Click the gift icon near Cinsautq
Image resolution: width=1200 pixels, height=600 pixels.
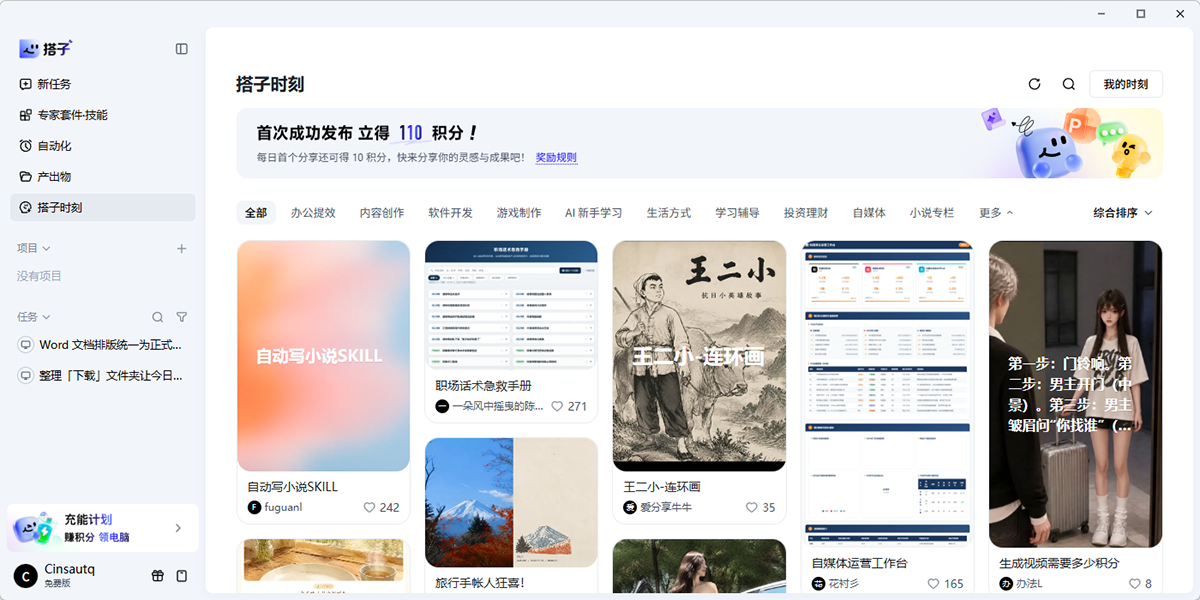point(157,576)
